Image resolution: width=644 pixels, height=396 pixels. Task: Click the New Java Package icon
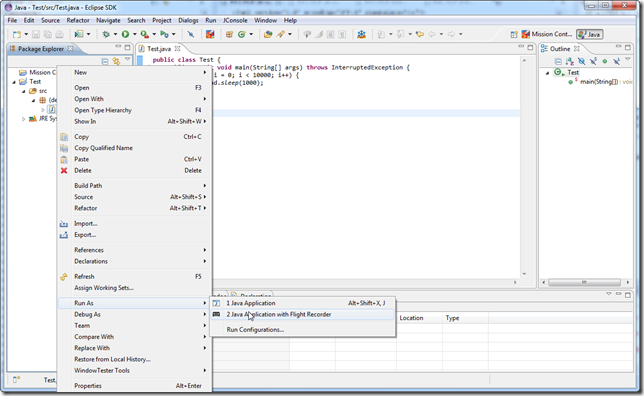point(229,35)
